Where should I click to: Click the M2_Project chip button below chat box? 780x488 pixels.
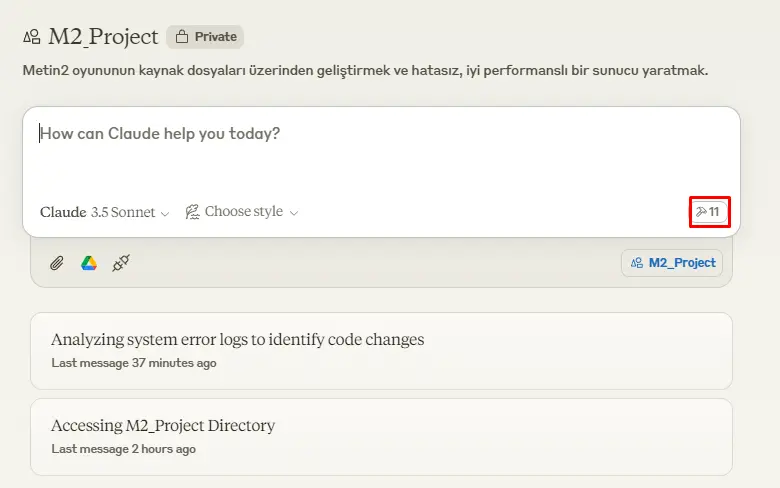[672, 263]
